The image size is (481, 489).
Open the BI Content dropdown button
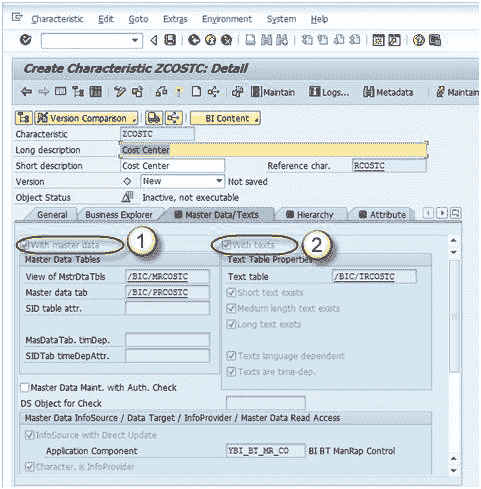(x=225, y=118)
